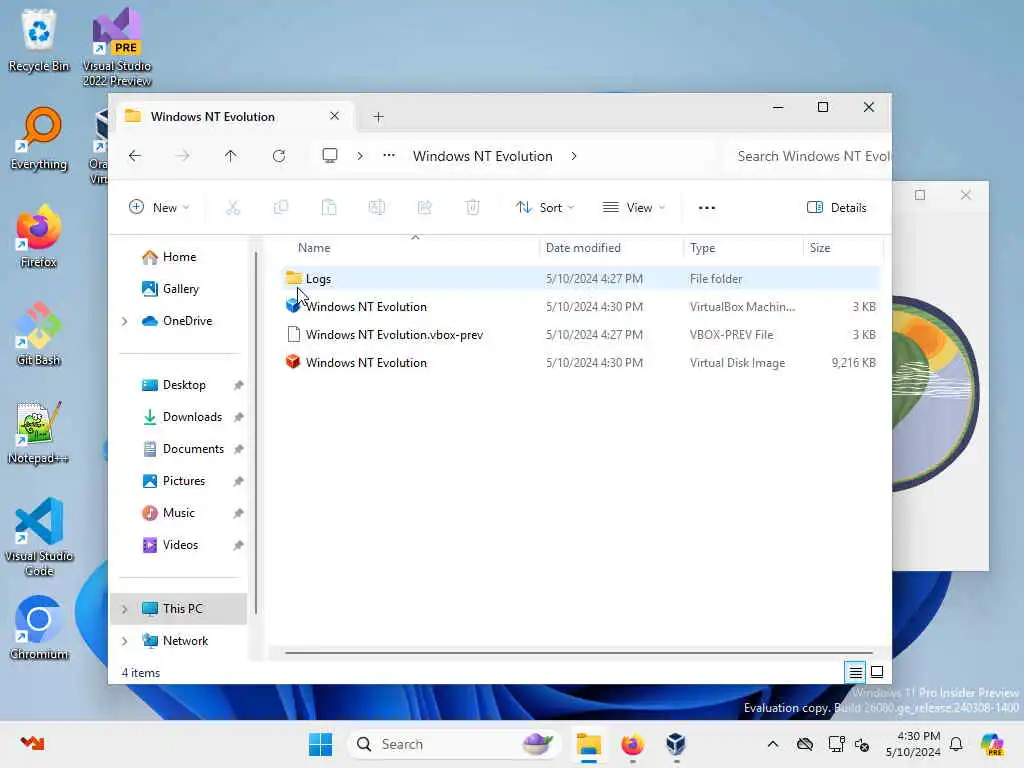Click the This PC monitor icon in address bar
Screen dimensions: 1024x768
[330, 156]
